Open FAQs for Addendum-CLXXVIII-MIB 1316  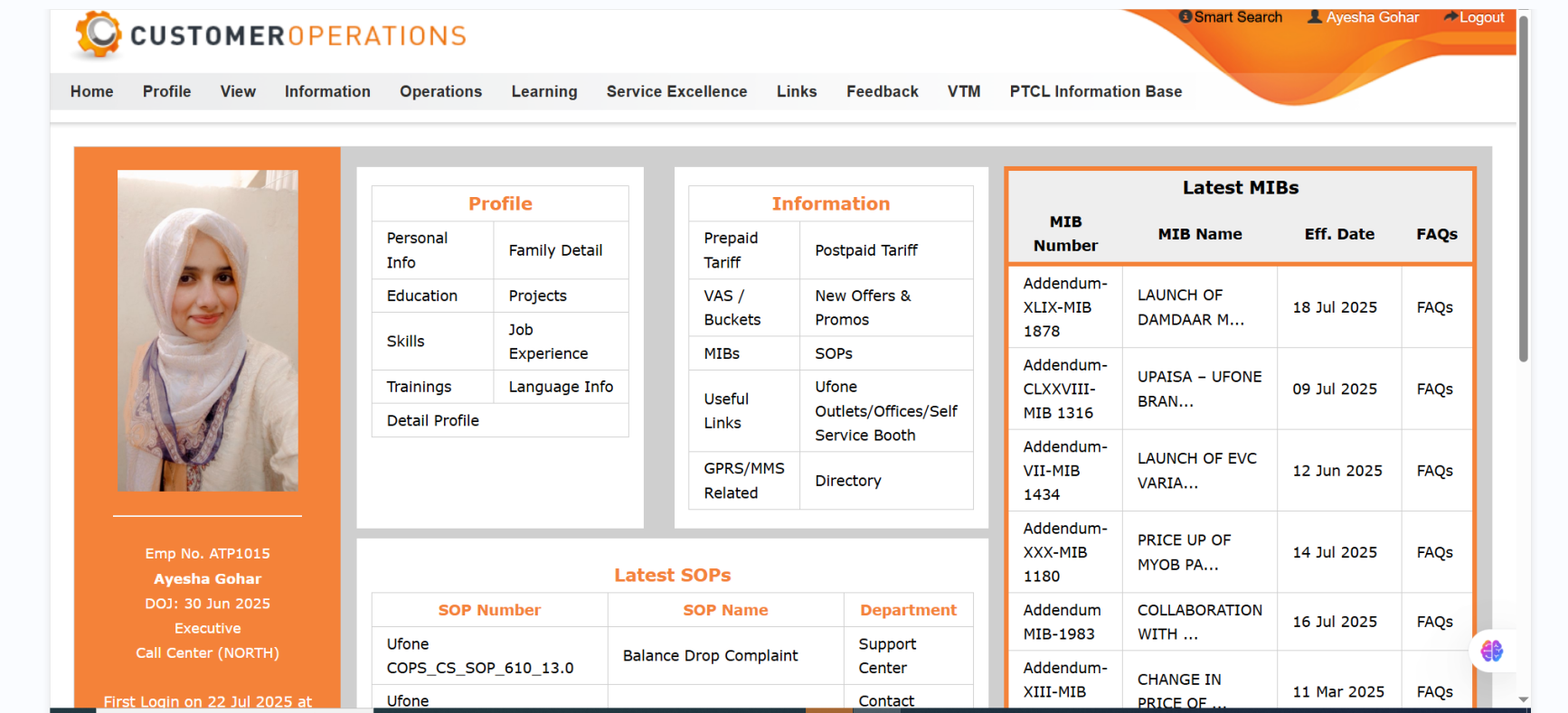(1435, 389)
